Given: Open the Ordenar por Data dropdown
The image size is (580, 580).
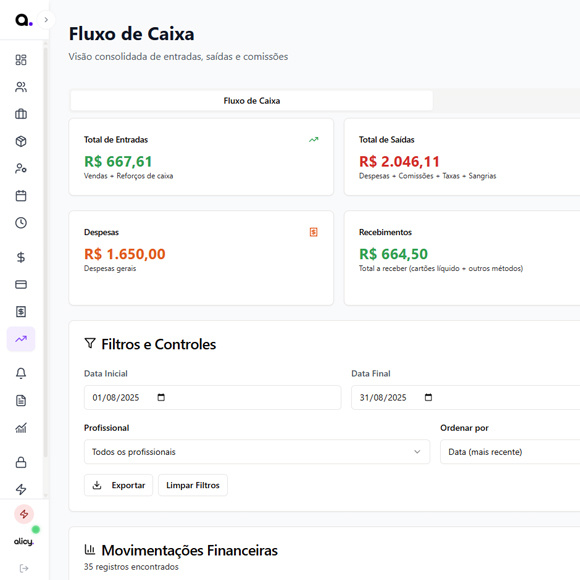Looking at the screenshot, I should (510, 452).
